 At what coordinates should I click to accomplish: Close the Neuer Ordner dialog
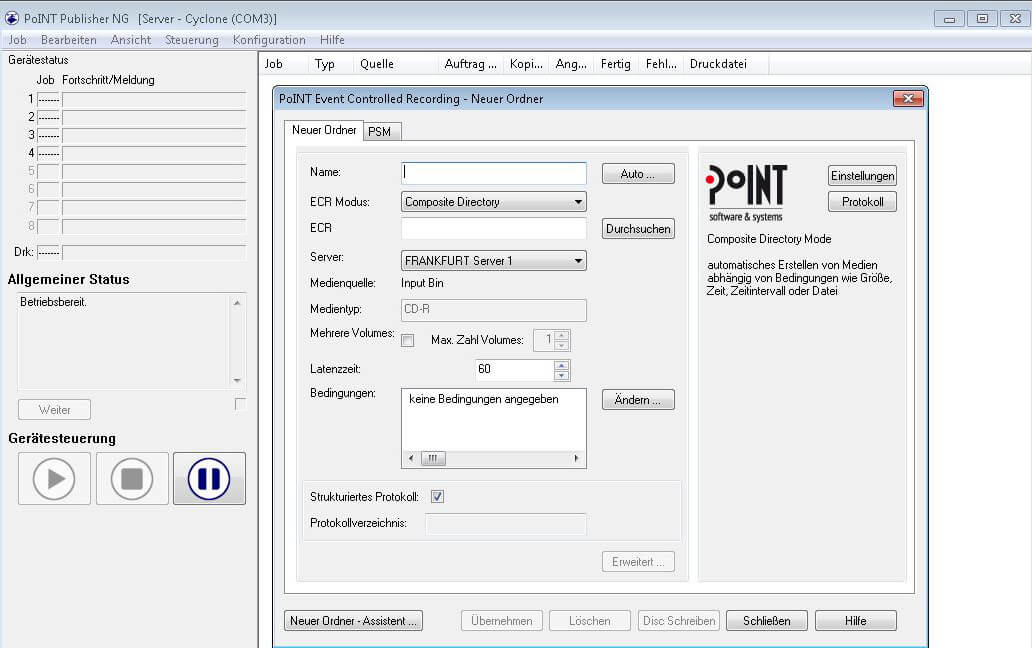[x=908, y=99]
